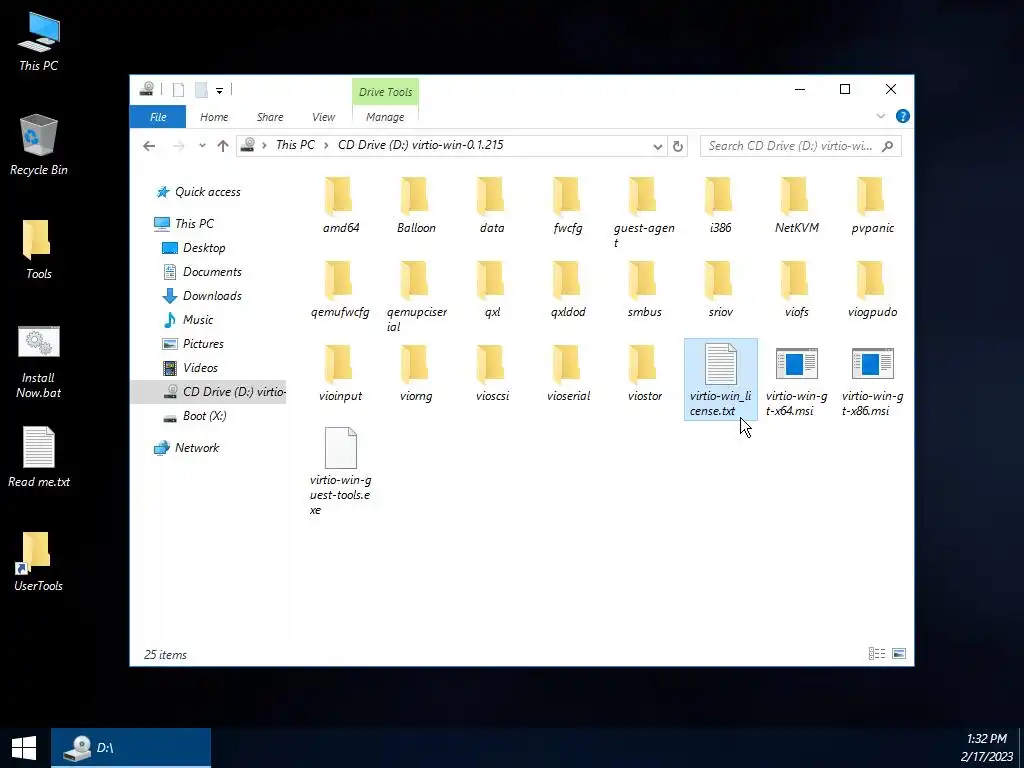Image resolution: width=1024 pixels, height=768 pixels.
Task: Select the viostor folder
Action: pos(644,373)
